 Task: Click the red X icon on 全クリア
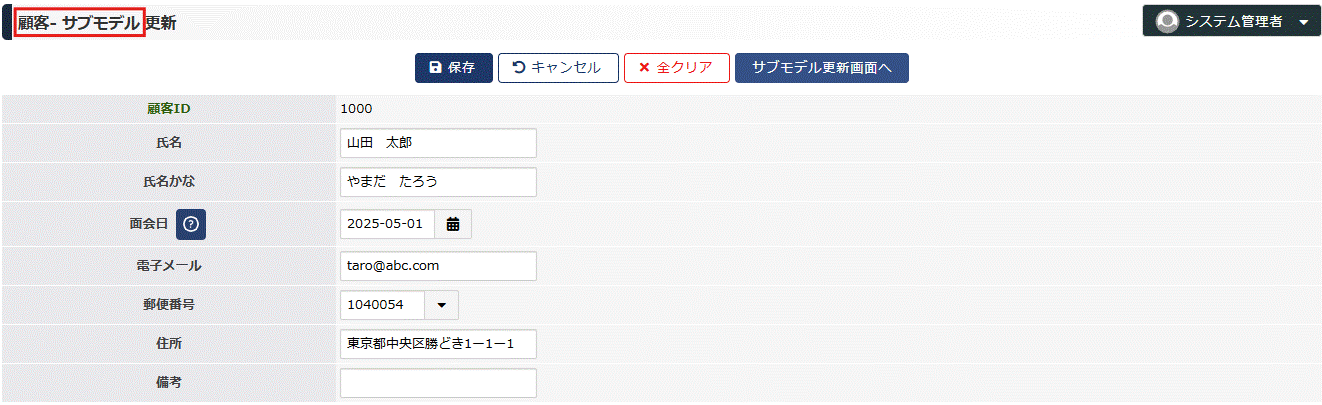pyautogui.click(x=644, y=68)
